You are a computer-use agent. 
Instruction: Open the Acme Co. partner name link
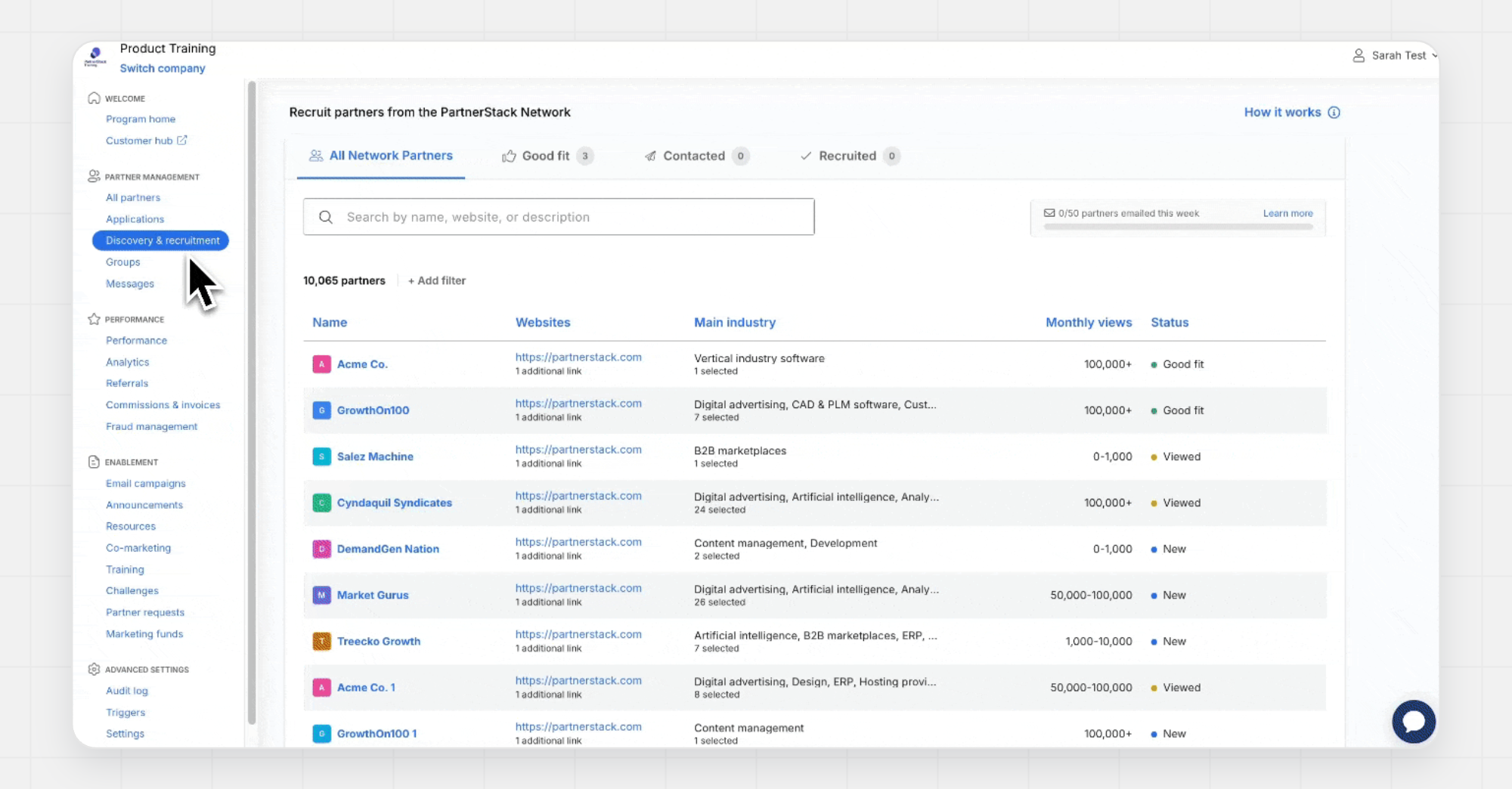click(362, 364)
